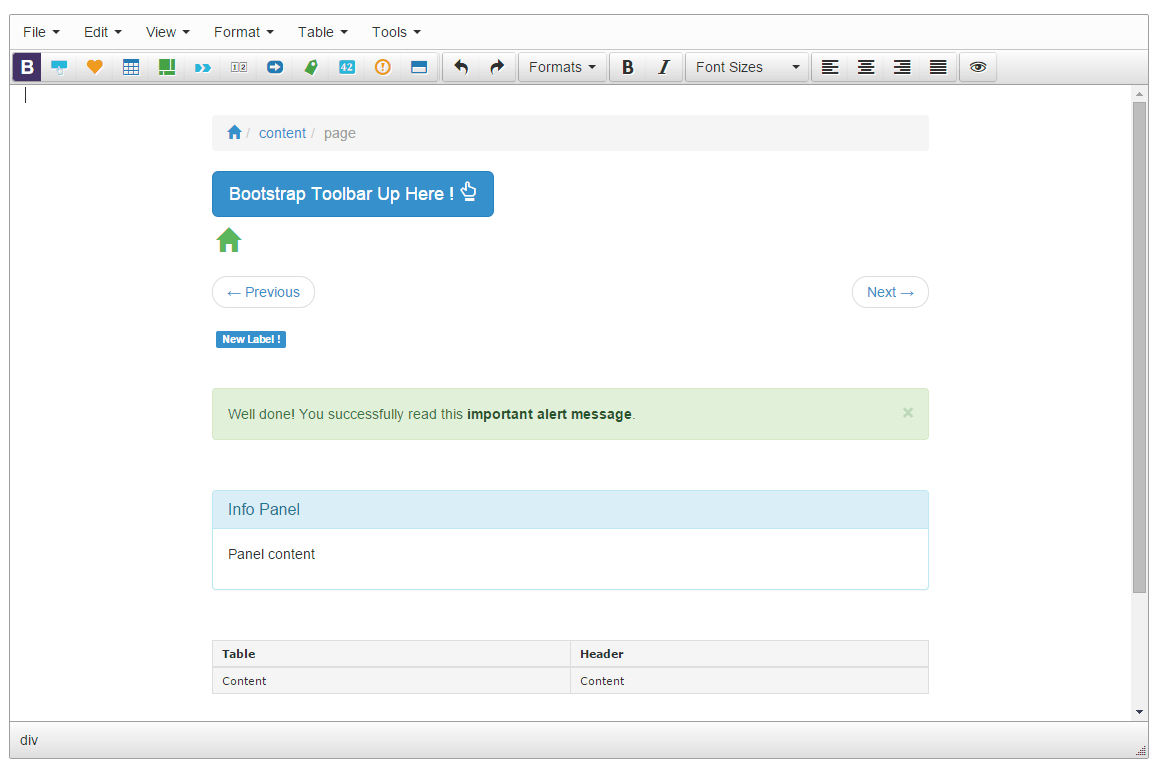The height and width of the screenshot is (768, 1160).
Task: Dismiss the green alert message
Action: click(x=908, y=413)
